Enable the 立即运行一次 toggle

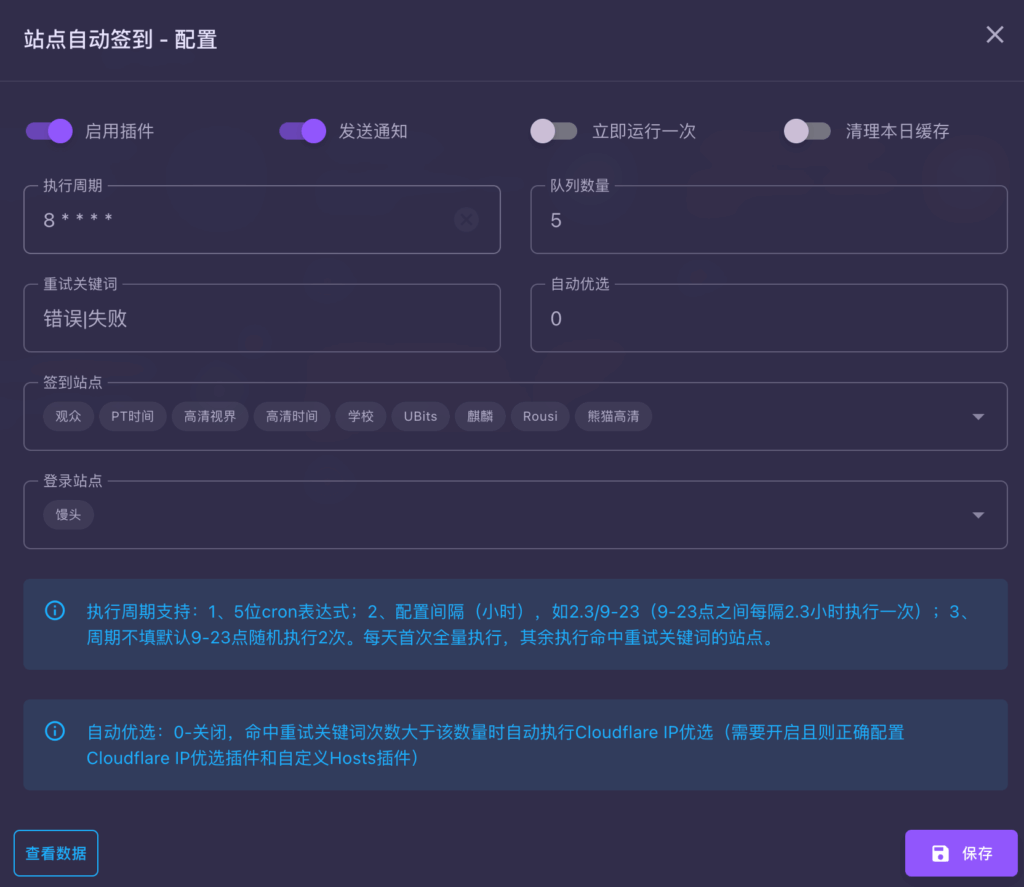click(x=554, y=131)
